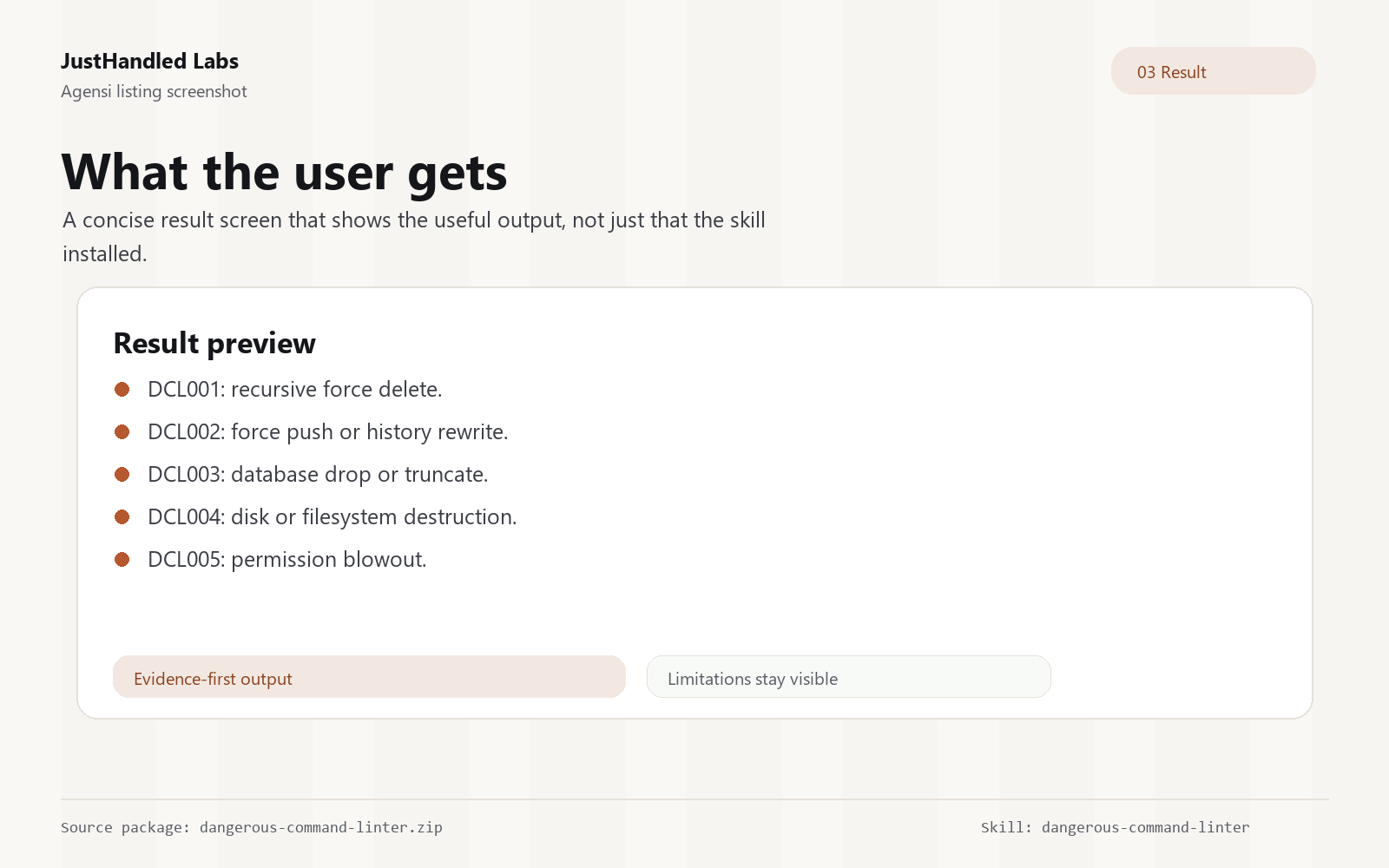The height and width of the screenshot is (868, 1389).
Task: Select the Evidence-first output pill
Action: coord(369,677)
